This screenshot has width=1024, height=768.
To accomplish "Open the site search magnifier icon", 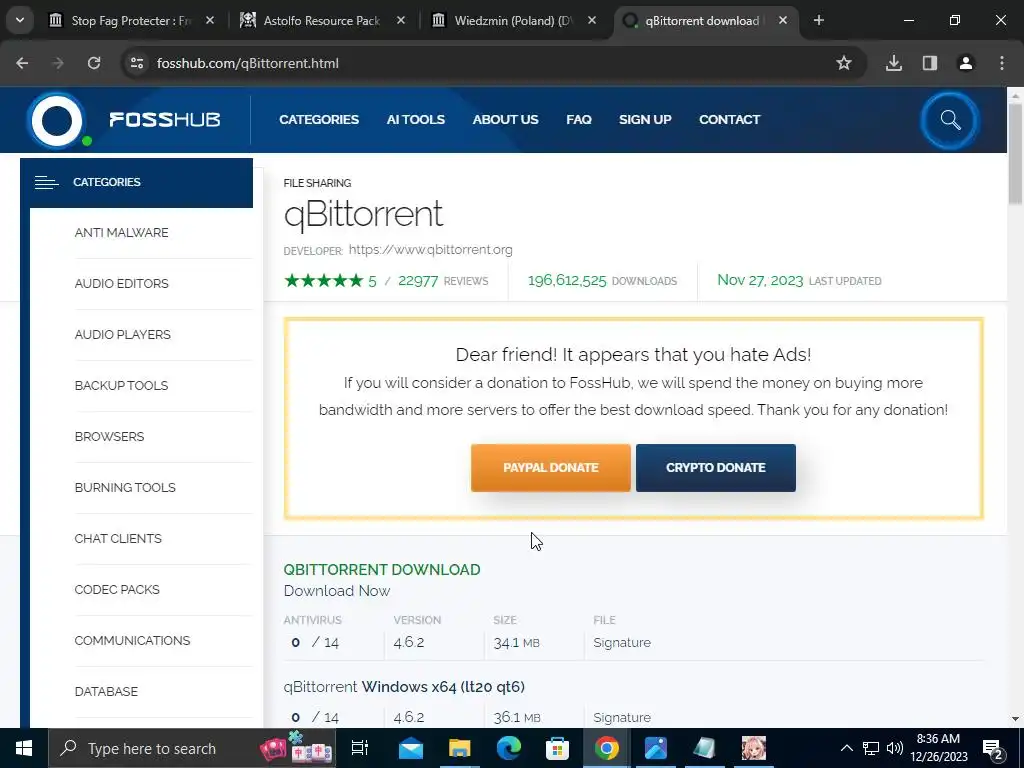I will pyautogui.click(x=950, y=120).
